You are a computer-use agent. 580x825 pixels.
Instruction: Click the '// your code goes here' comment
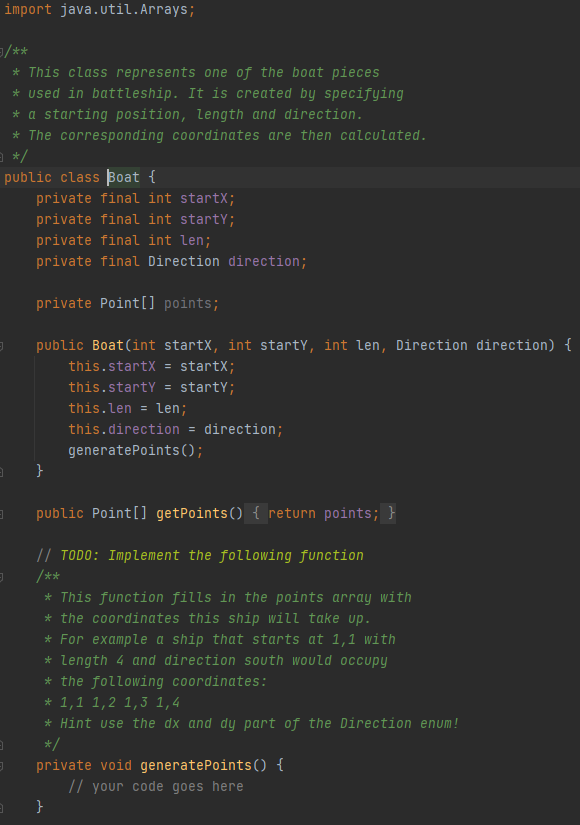[156, 787]
